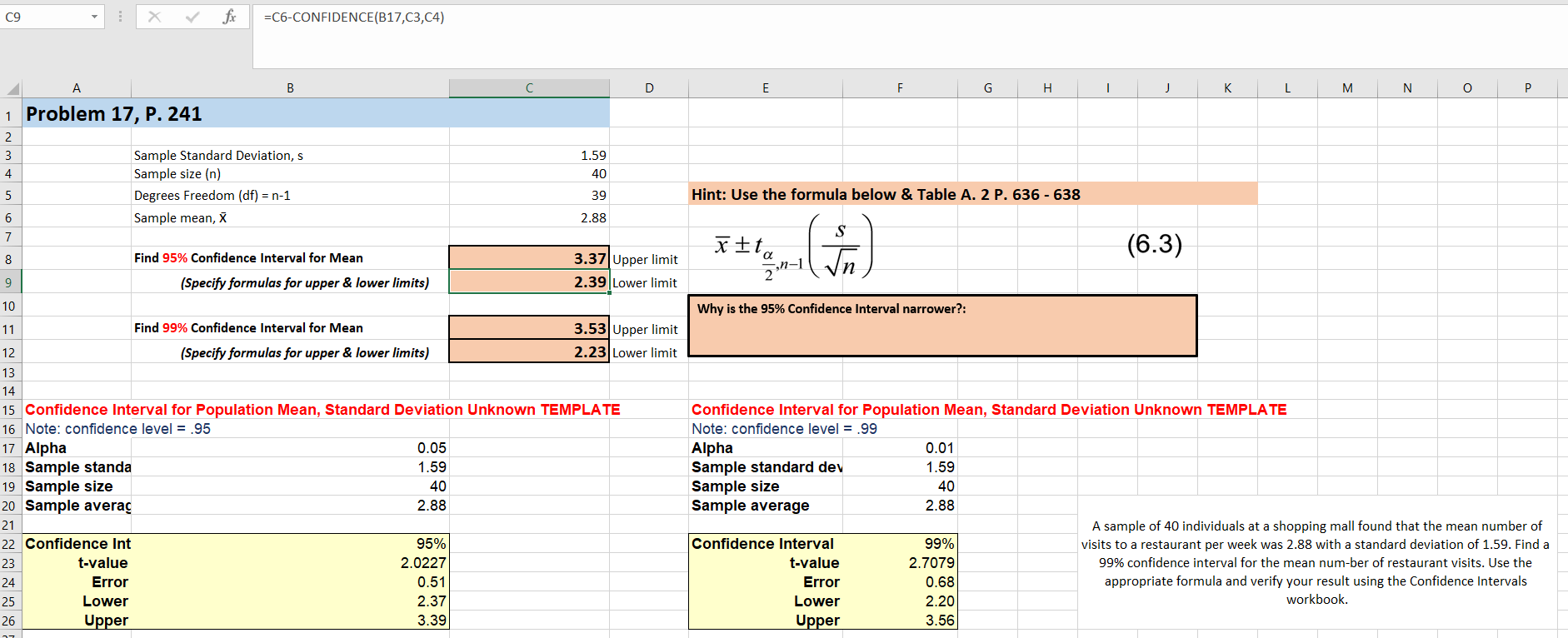Select column F header
1568x638 pixels.
click(900, 88)
